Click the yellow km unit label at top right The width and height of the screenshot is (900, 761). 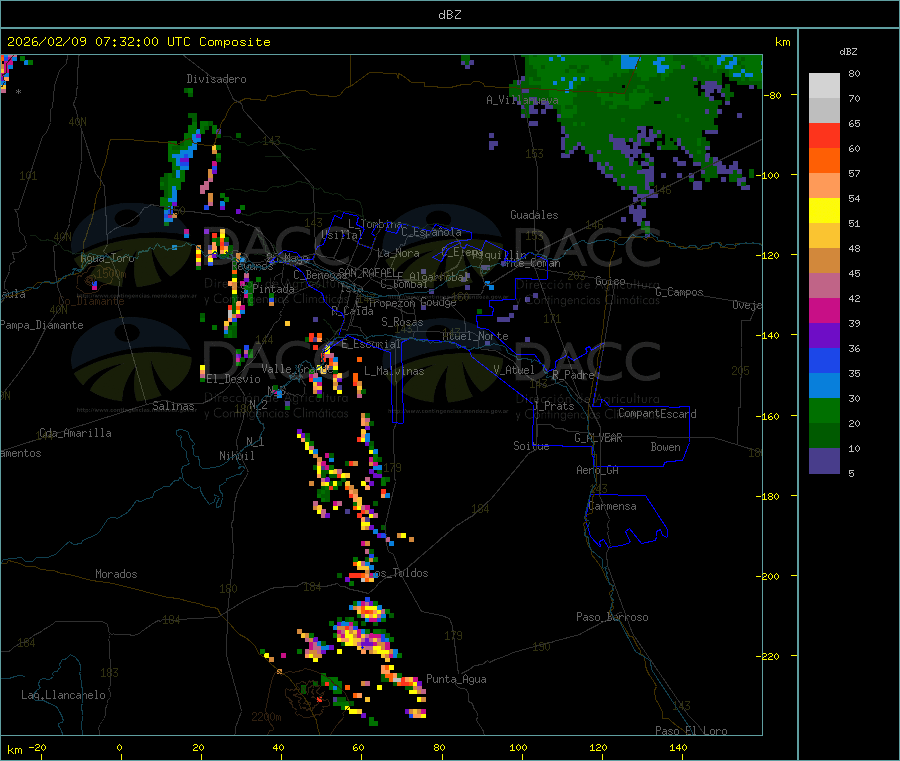coord(783,42)
